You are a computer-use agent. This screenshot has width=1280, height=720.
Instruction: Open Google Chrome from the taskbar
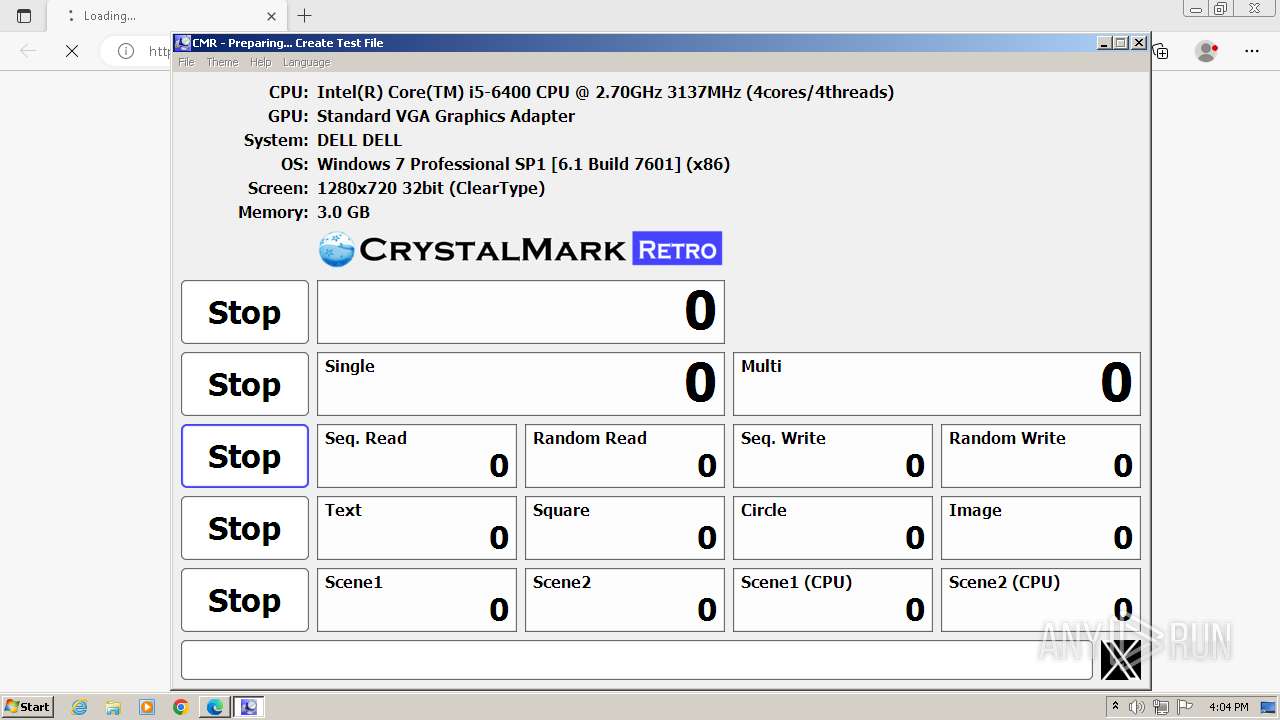click(x=180, y=707)
